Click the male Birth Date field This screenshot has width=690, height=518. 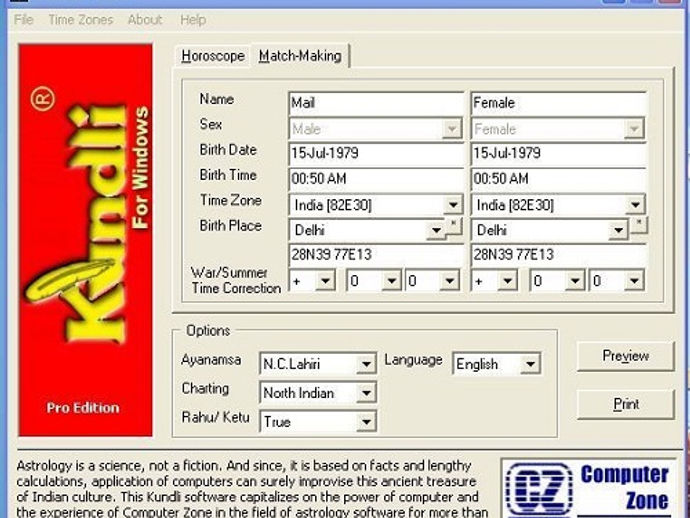pyautogui.click(x=376, y=154)
